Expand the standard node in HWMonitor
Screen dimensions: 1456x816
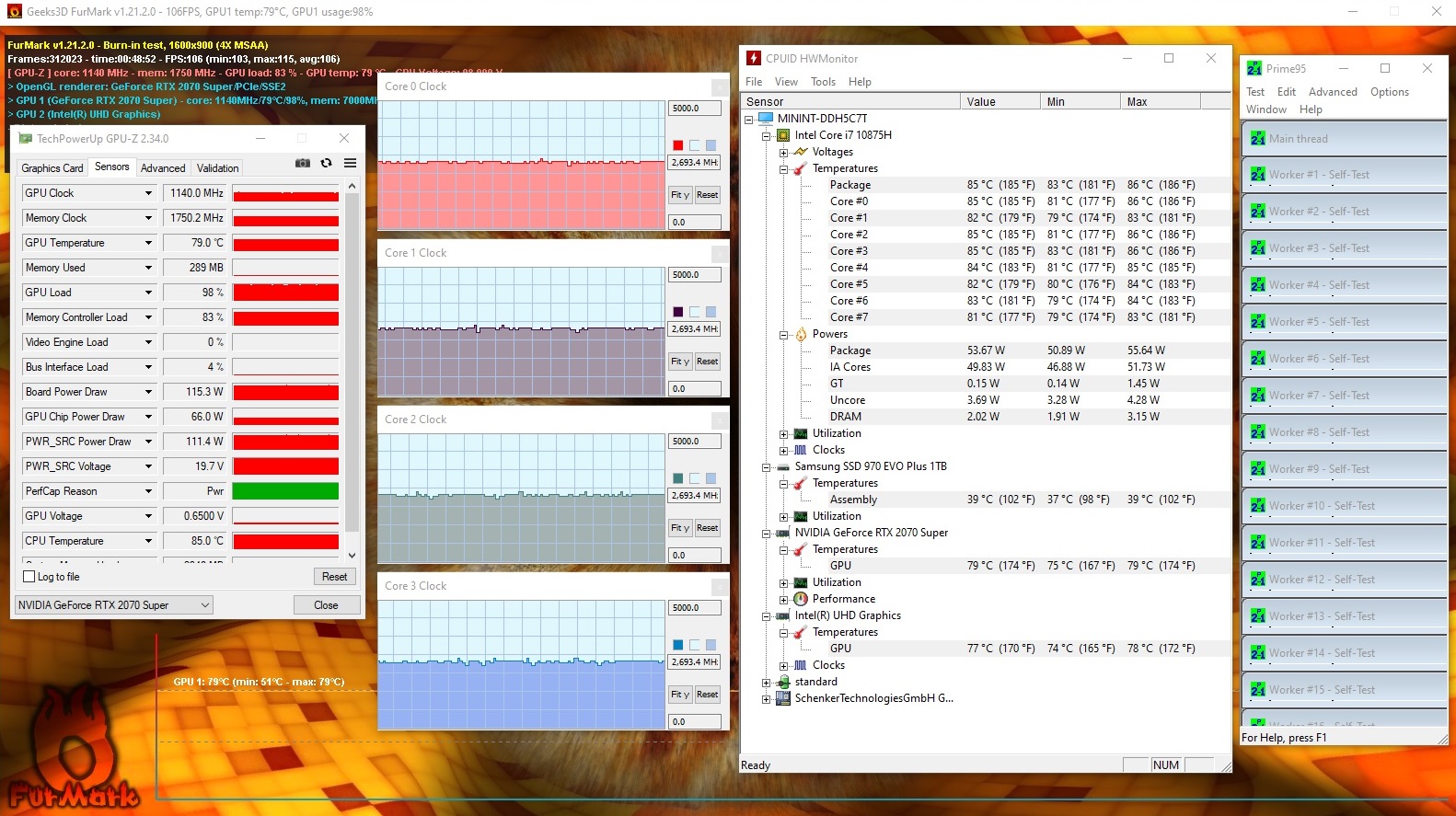[x=766, y=683]
